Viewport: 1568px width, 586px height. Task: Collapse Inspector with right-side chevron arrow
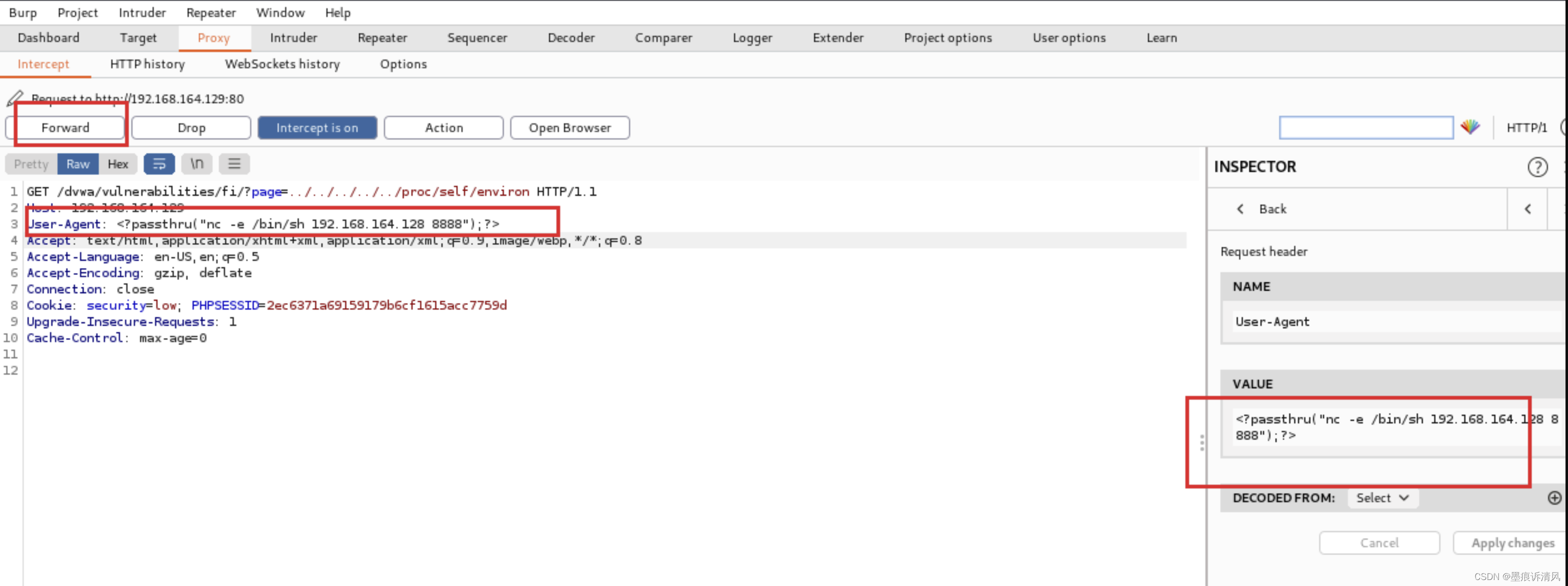coord(1528,208)
